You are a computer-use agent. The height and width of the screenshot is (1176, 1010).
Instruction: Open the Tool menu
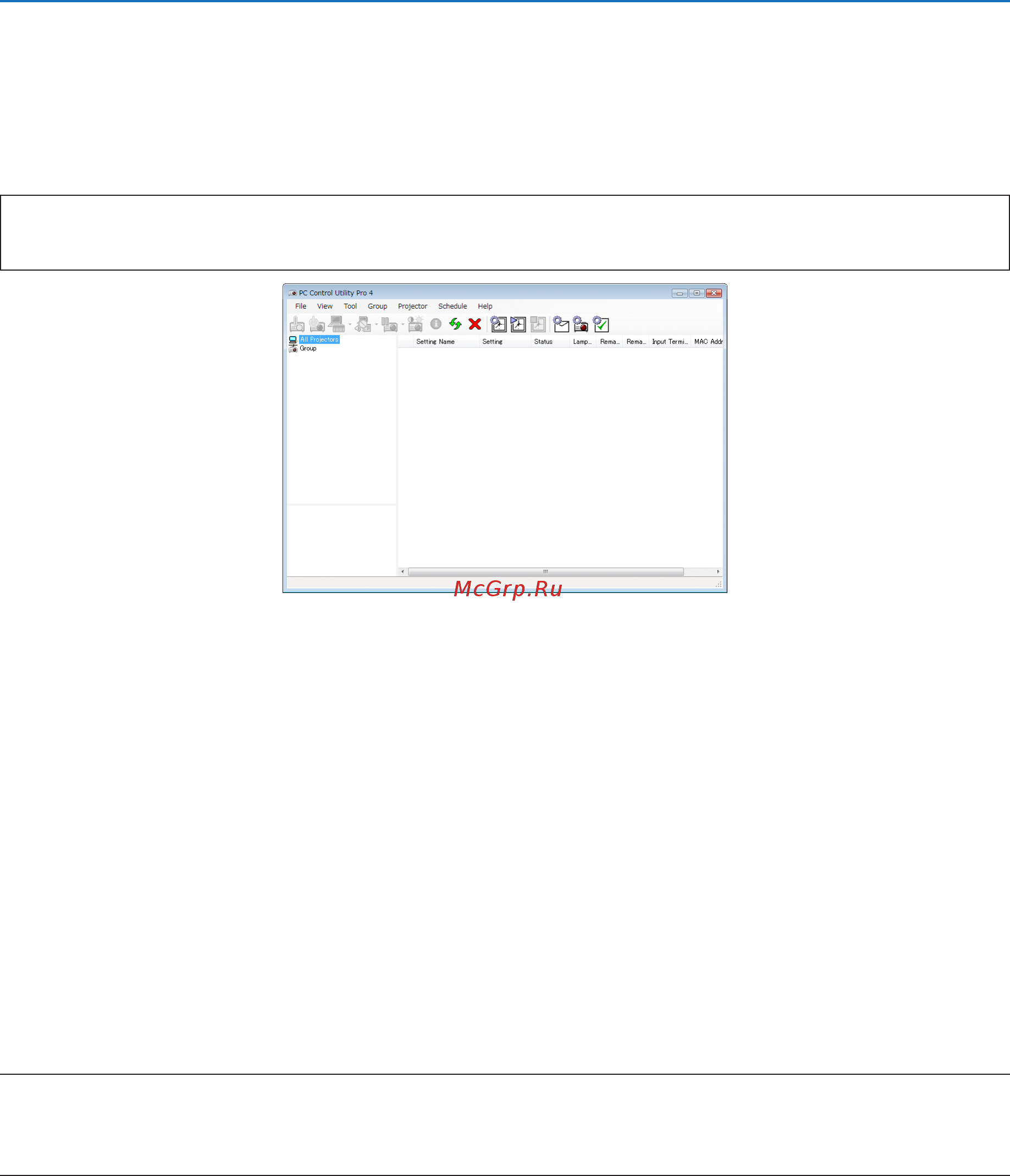[x=350, y=306]
